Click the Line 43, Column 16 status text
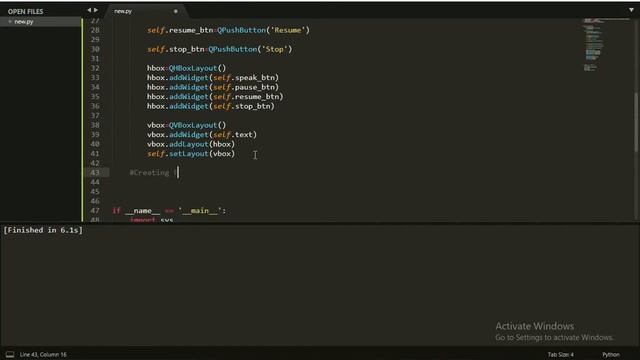This screenshot has width=640, height=360. tap(43, 354)
